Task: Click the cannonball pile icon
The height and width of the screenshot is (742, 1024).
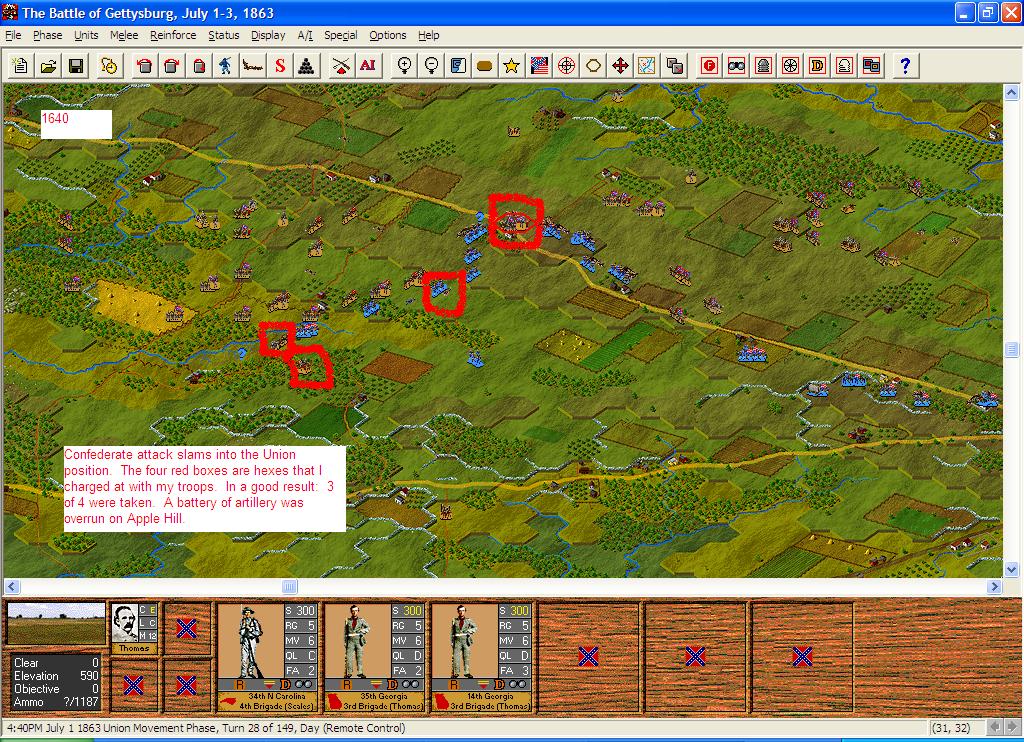Action: [x=307, y=65]
